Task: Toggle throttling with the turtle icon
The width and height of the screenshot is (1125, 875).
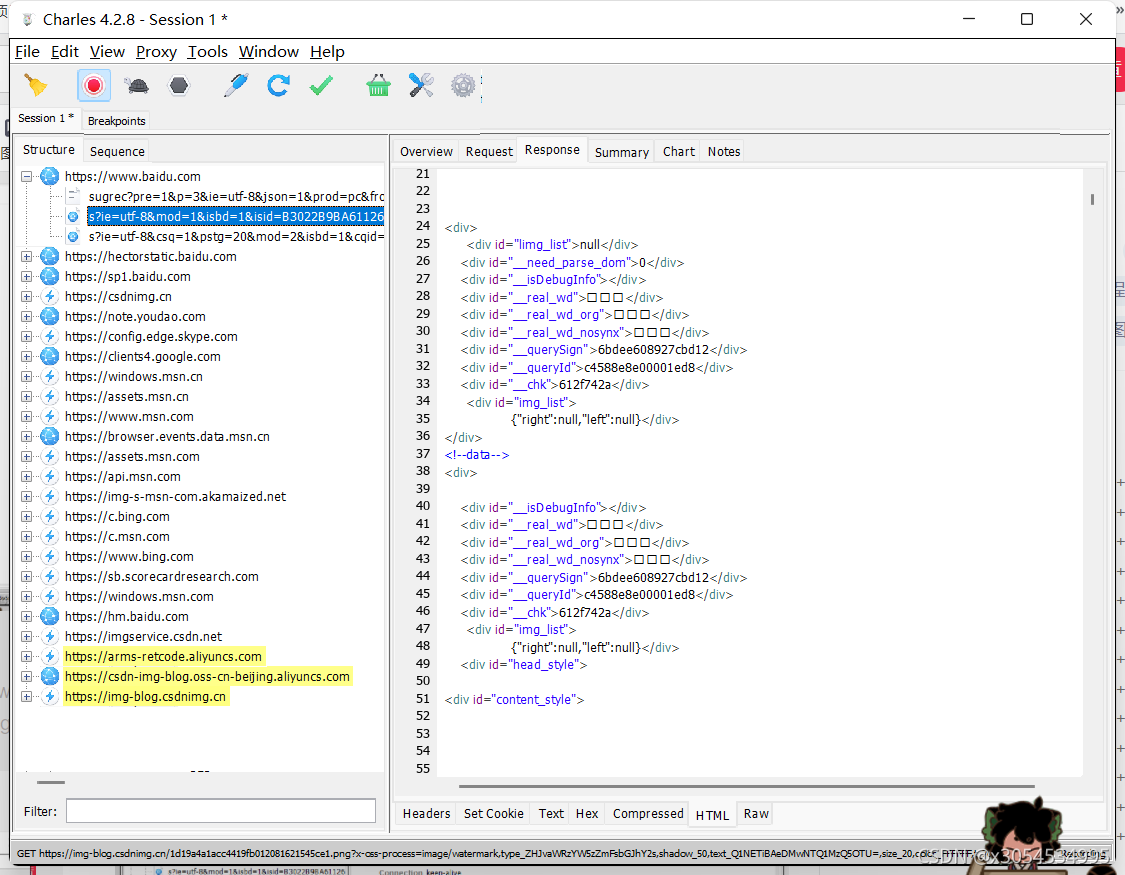Action: click(136, 85)
